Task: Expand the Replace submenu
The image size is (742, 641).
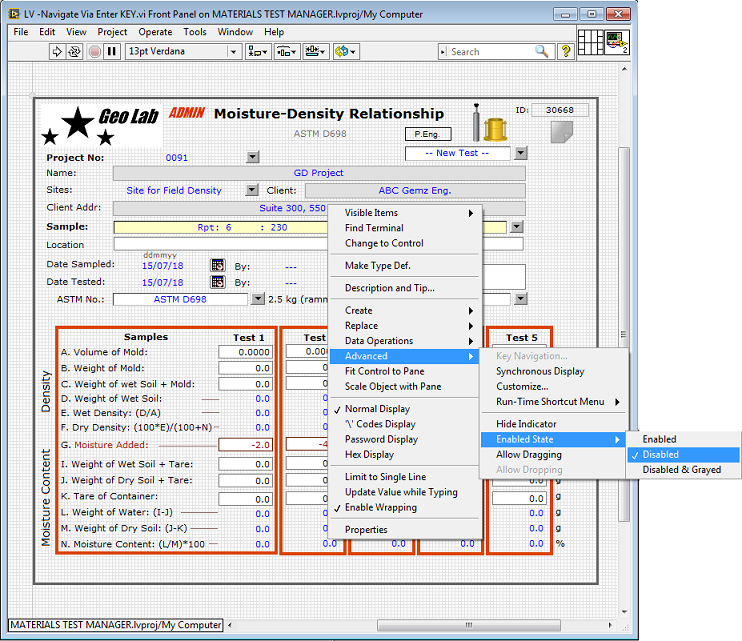Action: 405,325
